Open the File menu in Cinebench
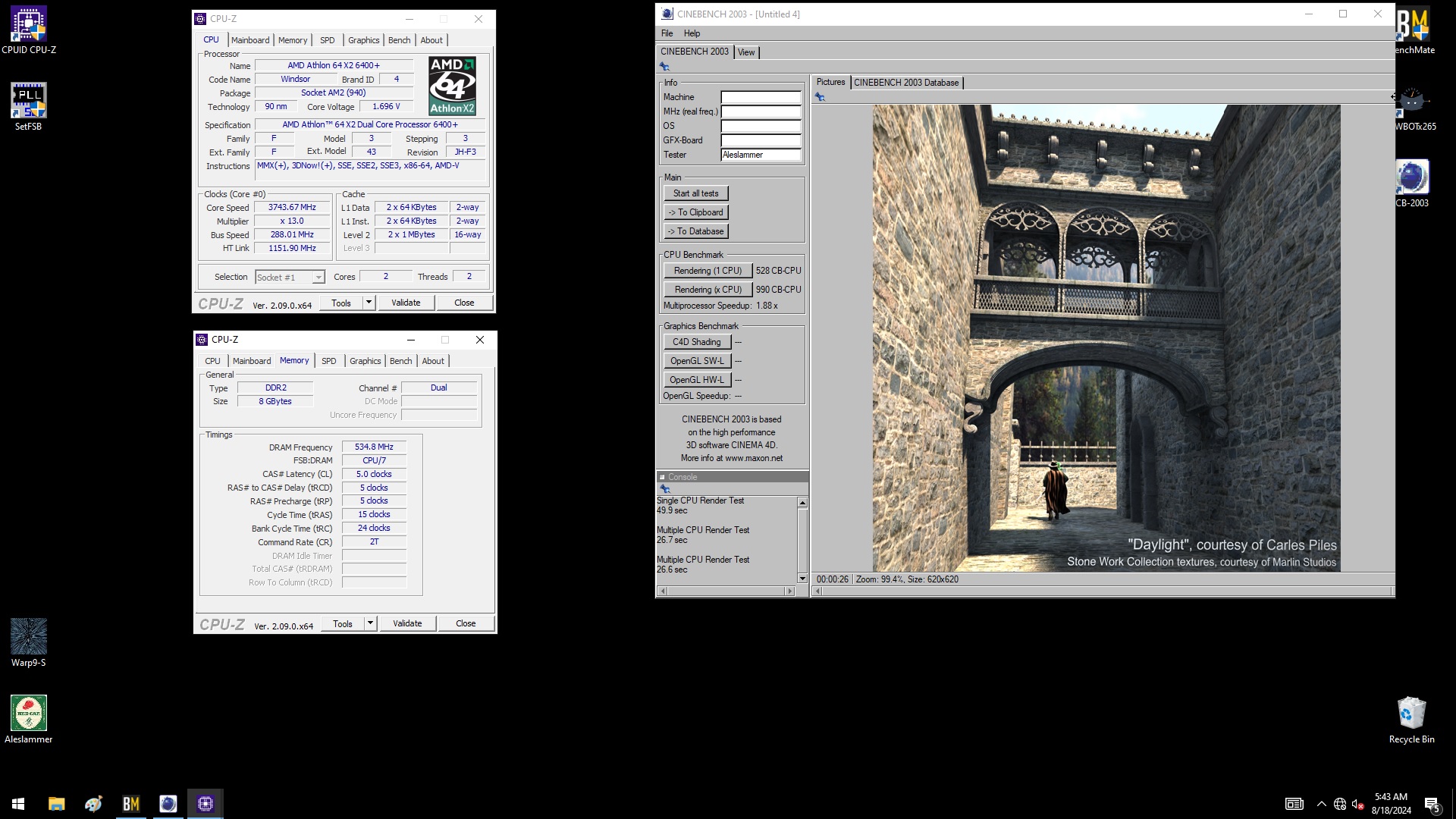Image resolution: width=1456 pixels, height=819 pixels. 667,33
